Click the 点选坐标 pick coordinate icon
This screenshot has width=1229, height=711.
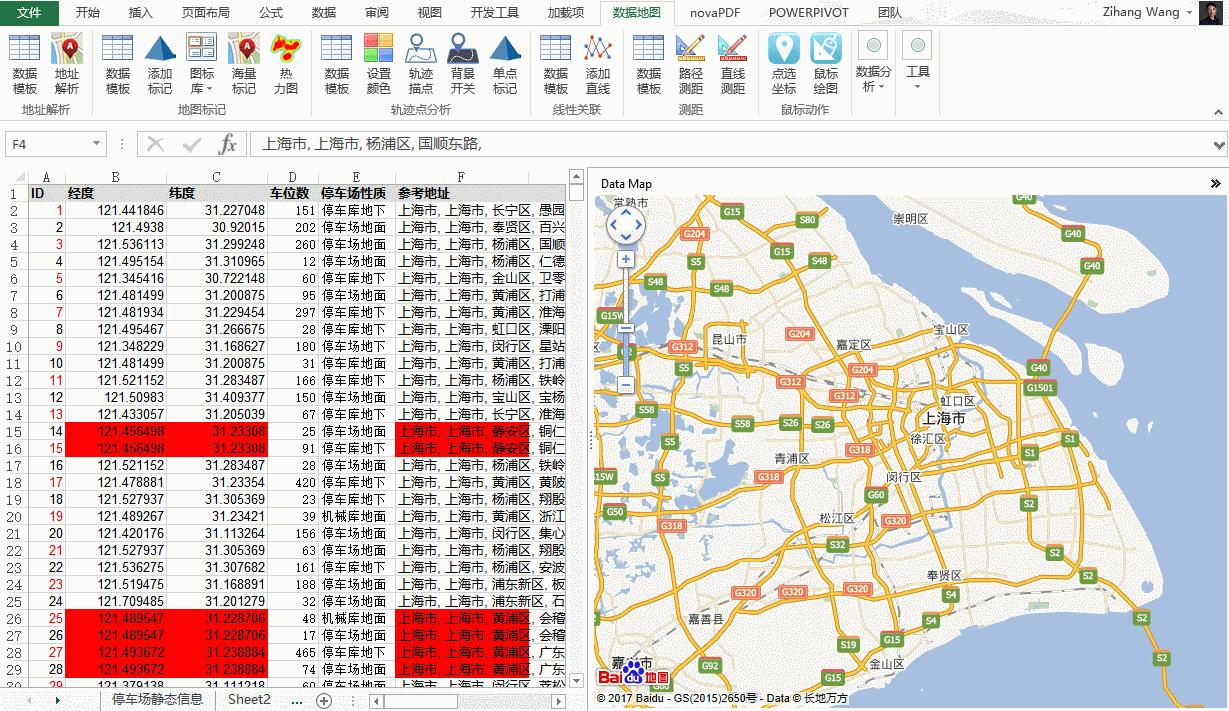point(784,64)
